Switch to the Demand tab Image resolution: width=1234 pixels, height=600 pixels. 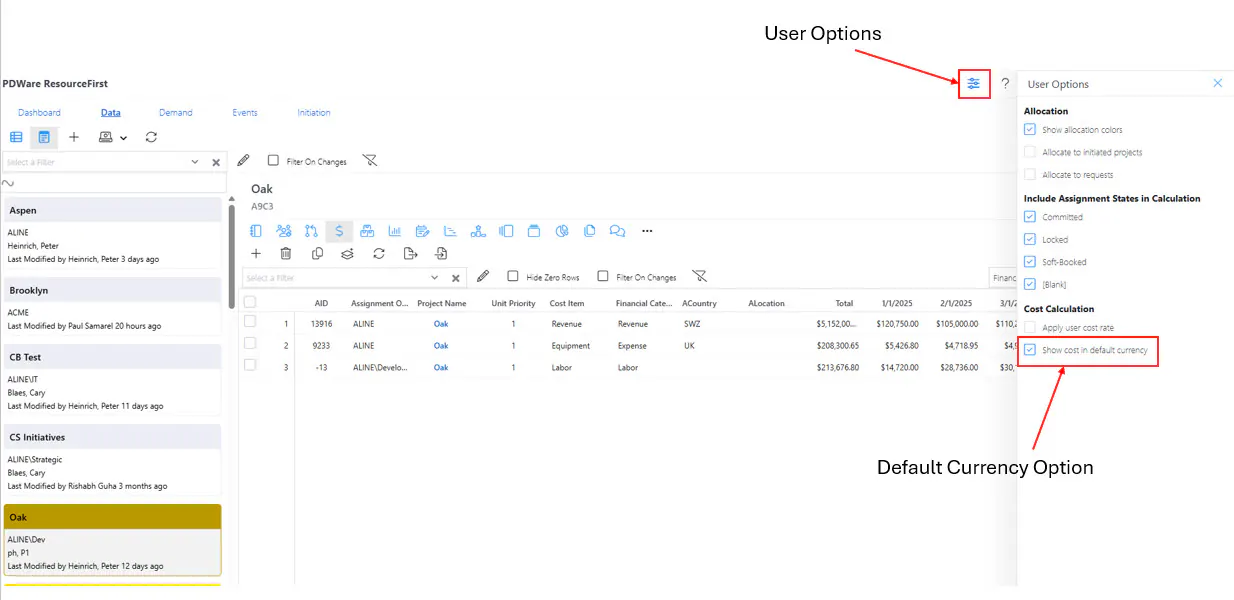coord(176,113)
